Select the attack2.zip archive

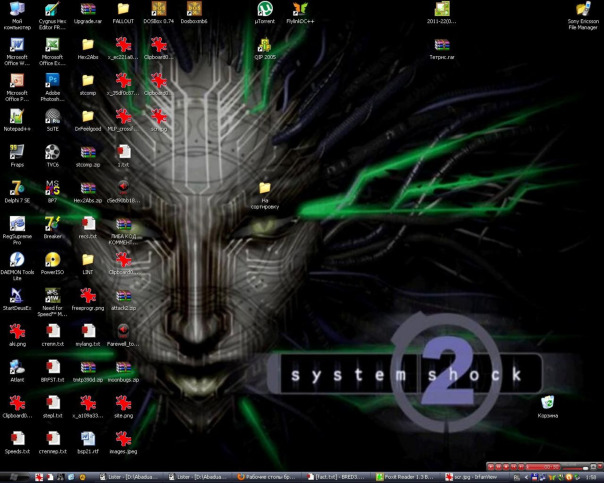click(x=123, y=299)
